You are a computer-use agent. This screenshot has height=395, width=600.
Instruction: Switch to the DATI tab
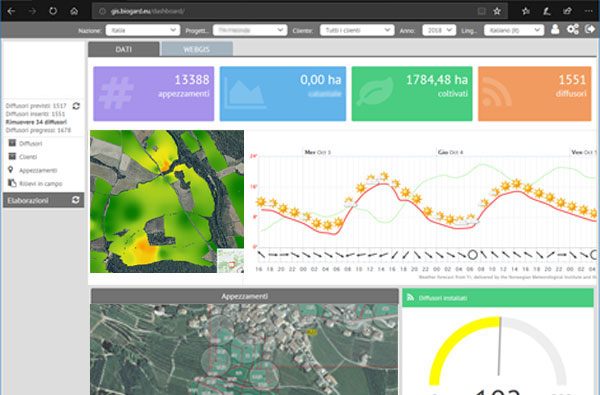point(124,49)
